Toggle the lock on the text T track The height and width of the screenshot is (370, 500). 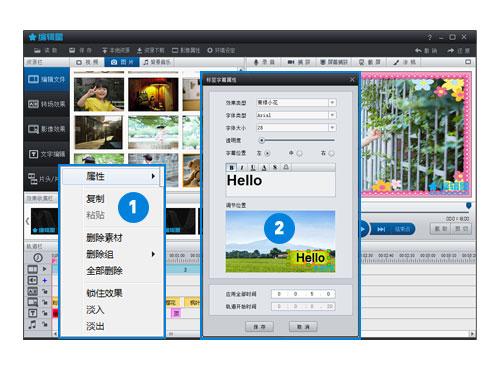pos(45,313)
